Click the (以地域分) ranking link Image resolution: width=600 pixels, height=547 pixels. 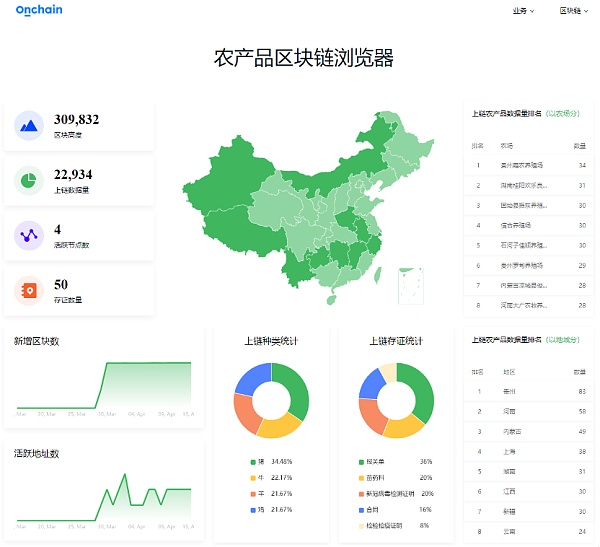(x=562, y=339)
